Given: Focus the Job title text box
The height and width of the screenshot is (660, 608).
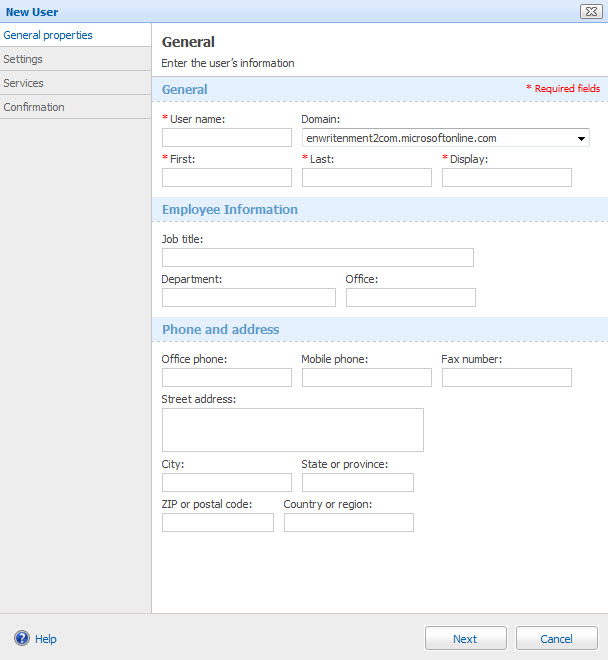Looking at the screenshot, I should click(x=317, y=257).
